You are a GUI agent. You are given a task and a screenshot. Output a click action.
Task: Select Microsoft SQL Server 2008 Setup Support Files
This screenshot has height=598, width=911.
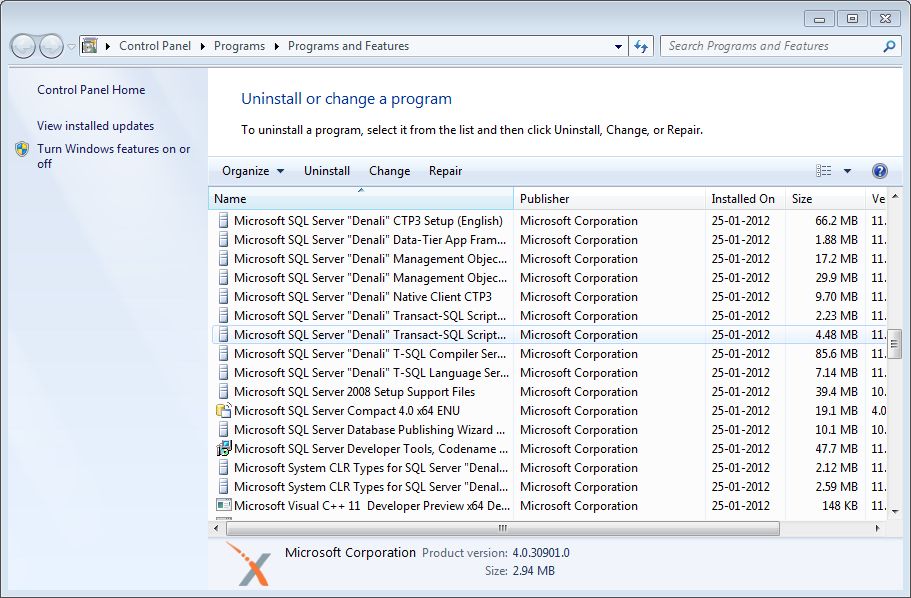point(354,392)
